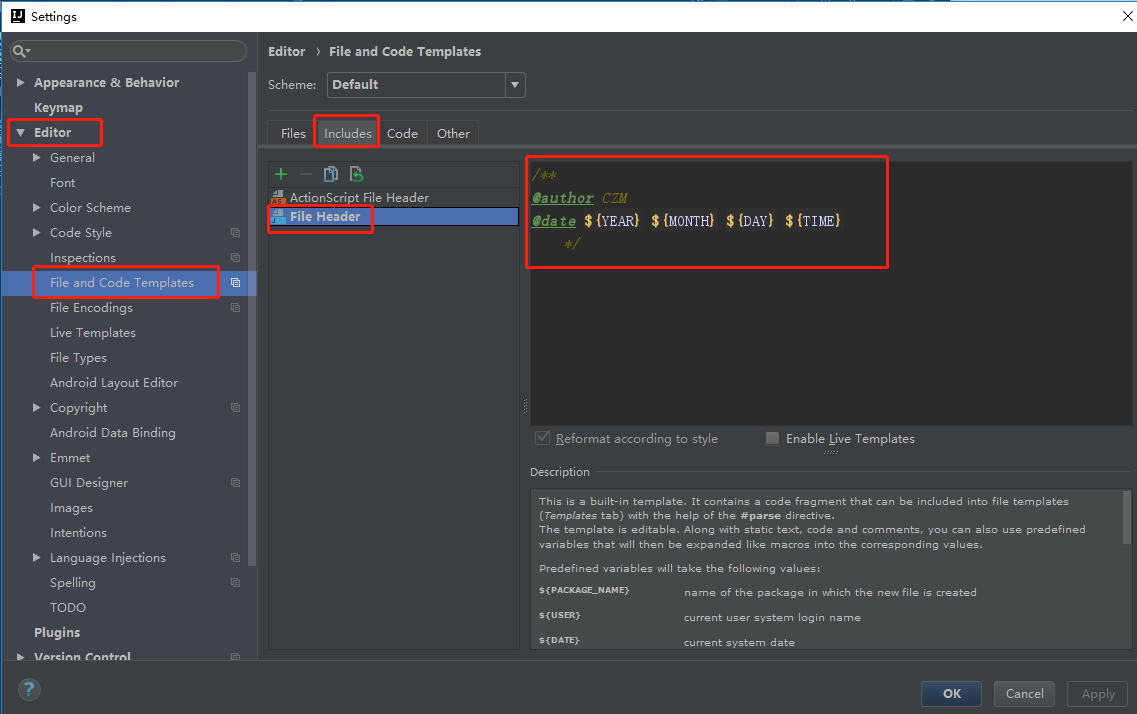Click the IntelliJ logo in the title bar
Viewport: 1137px width, 714px height.
[18, 16]
